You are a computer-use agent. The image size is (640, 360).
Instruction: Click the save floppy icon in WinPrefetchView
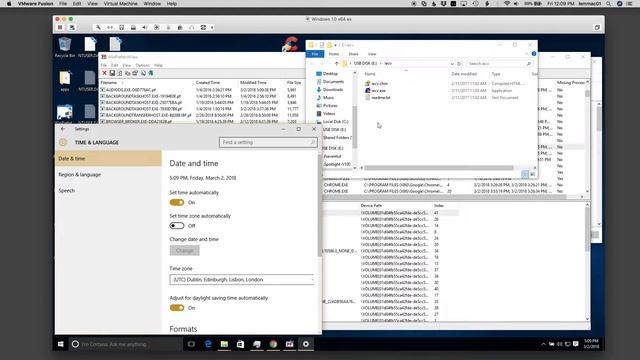pos(112,73)
